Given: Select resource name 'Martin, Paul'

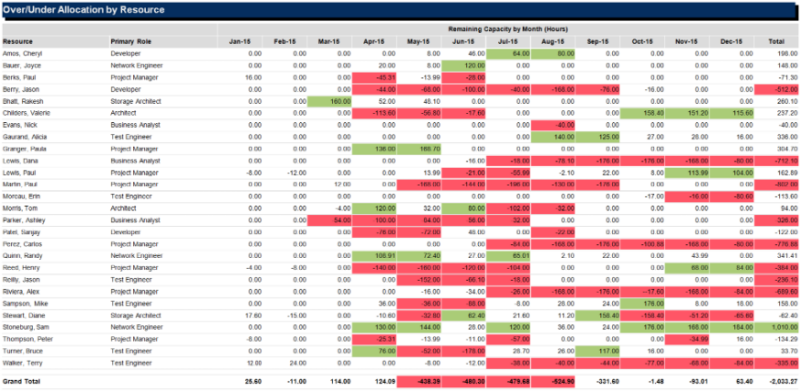Looking at the screenshot, I should (x=19, y=184).
